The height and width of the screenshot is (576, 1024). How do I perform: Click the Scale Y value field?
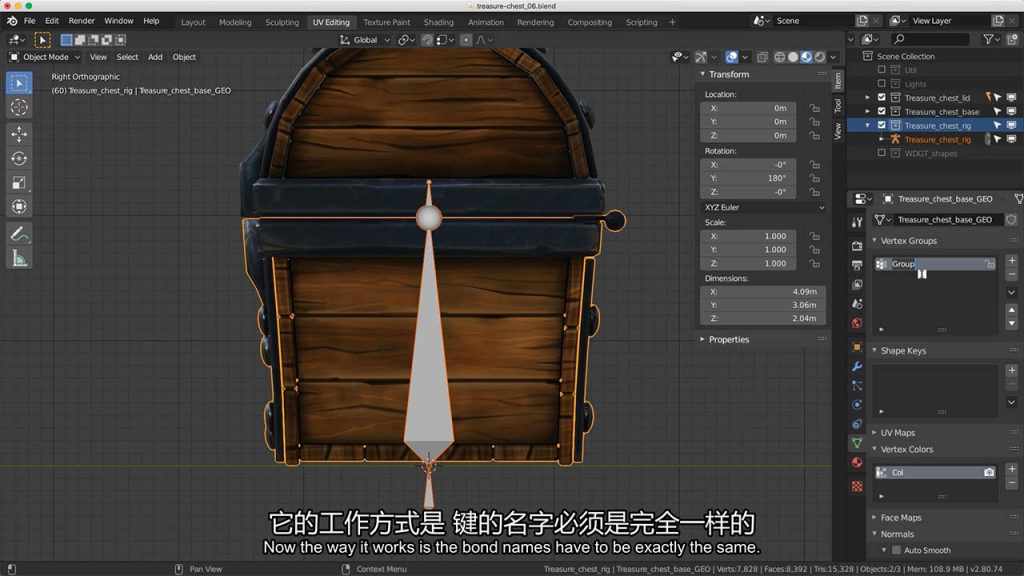tap(748, 250)
